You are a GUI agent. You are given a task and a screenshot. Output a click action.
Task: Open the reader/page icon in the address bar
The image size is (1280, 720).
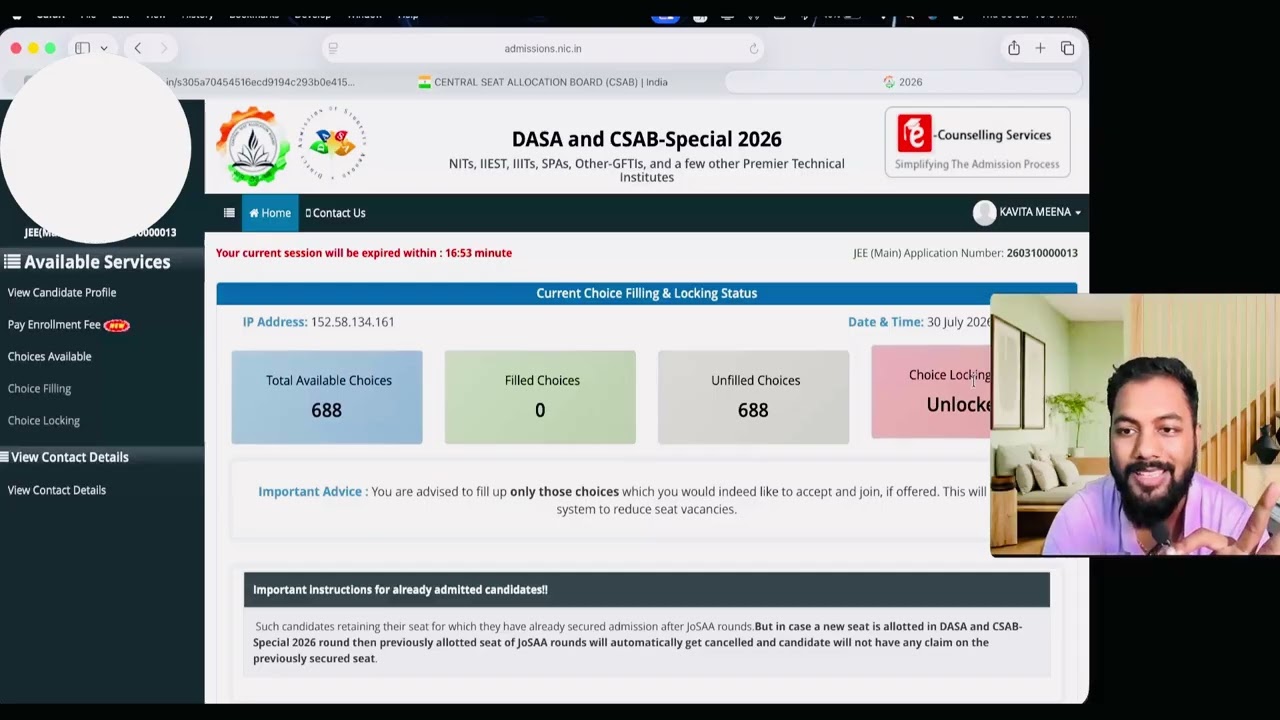tap(333, 48)
